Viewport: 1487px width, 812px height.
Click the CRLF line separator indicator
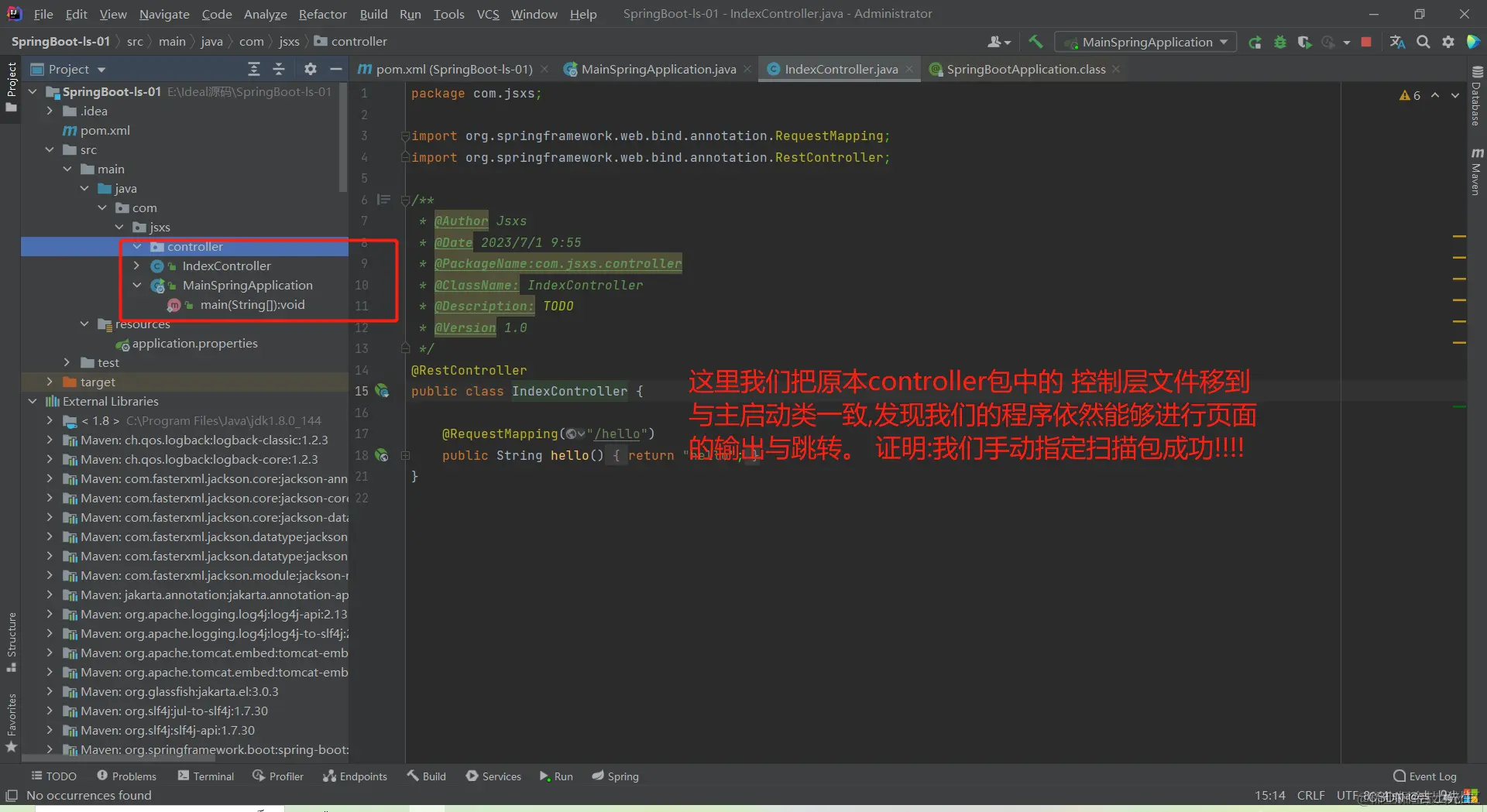click(x=1310, y=795)
